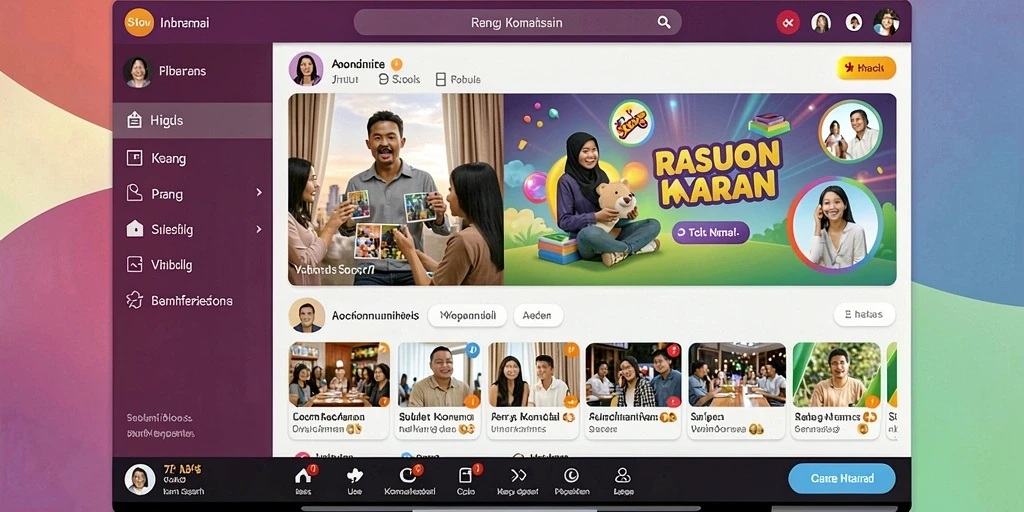
Task: Open the Ferry Komatal card thumbnail
Action: pos(534,374)
